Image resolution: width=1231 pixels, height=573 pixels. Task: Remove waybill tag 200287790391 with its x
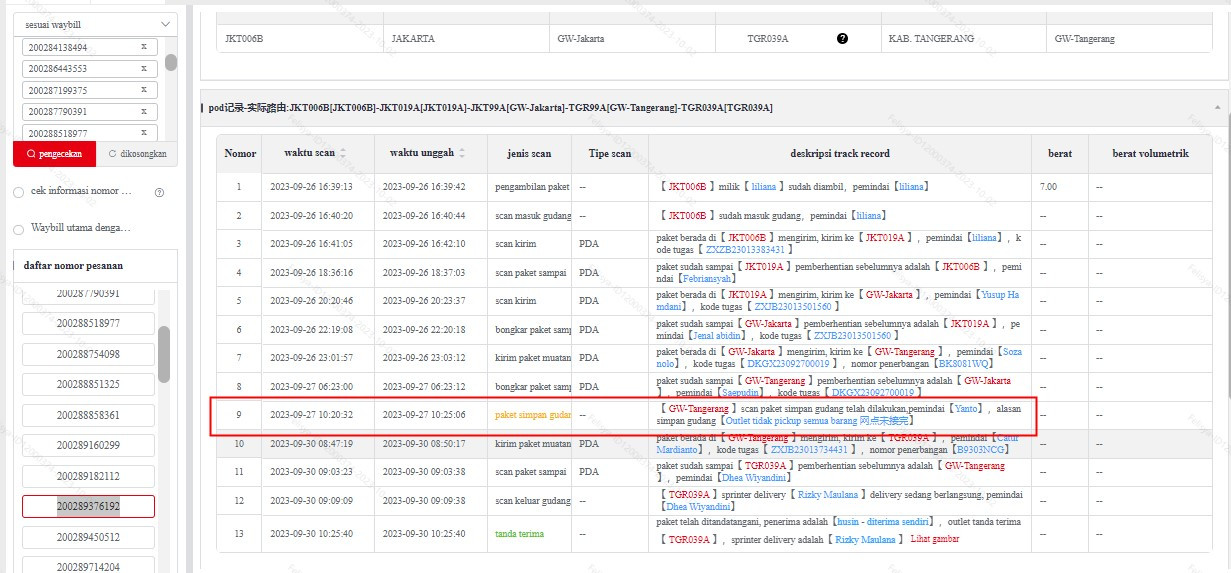(143, 112)
